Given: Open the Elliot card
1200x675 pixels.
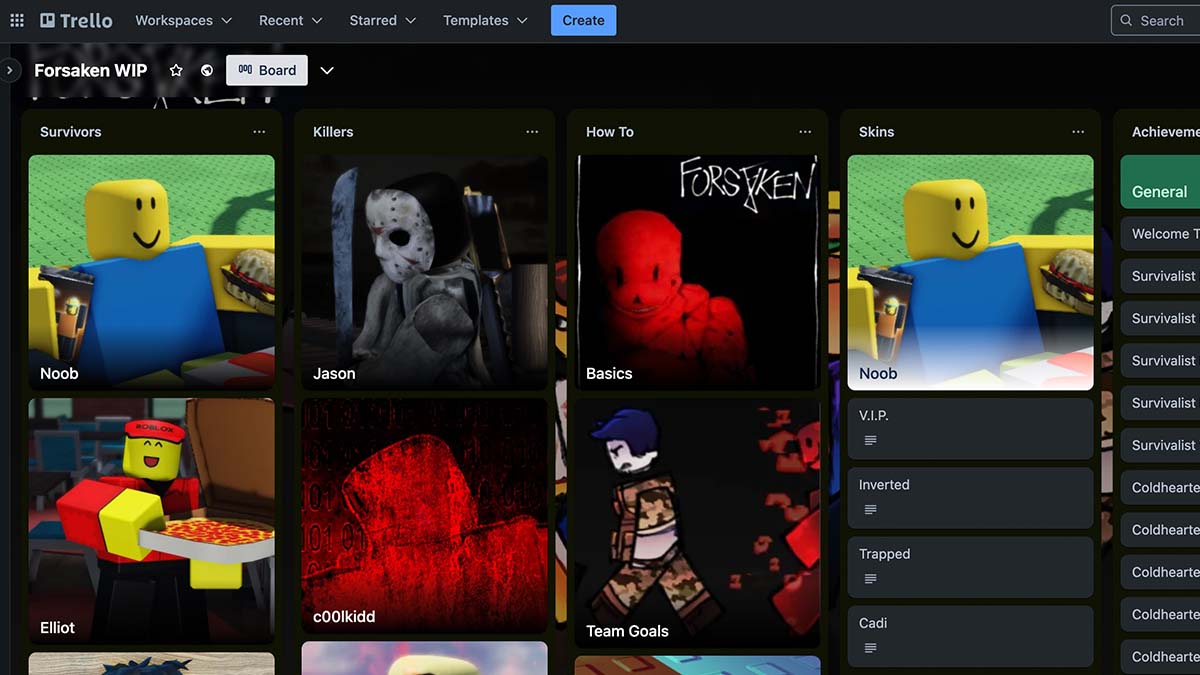Looking at the screenshot, I should coord(152,521).
